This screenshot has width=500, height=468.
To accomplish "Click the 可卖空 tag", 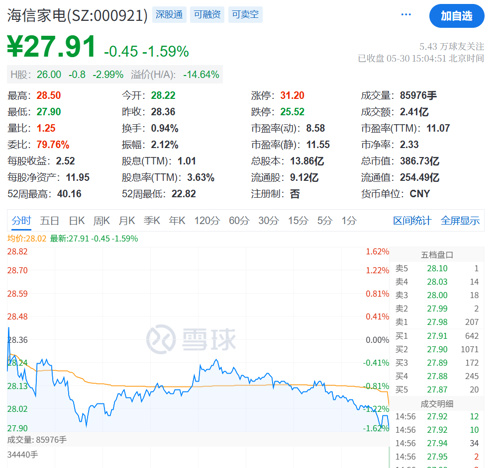I will pos(245,15).
